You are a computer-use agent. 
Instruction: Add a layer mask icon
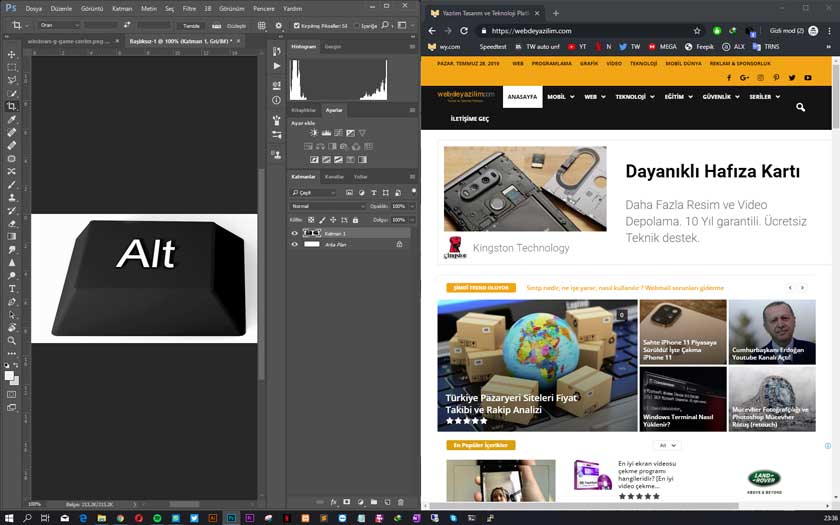[347, 502]
